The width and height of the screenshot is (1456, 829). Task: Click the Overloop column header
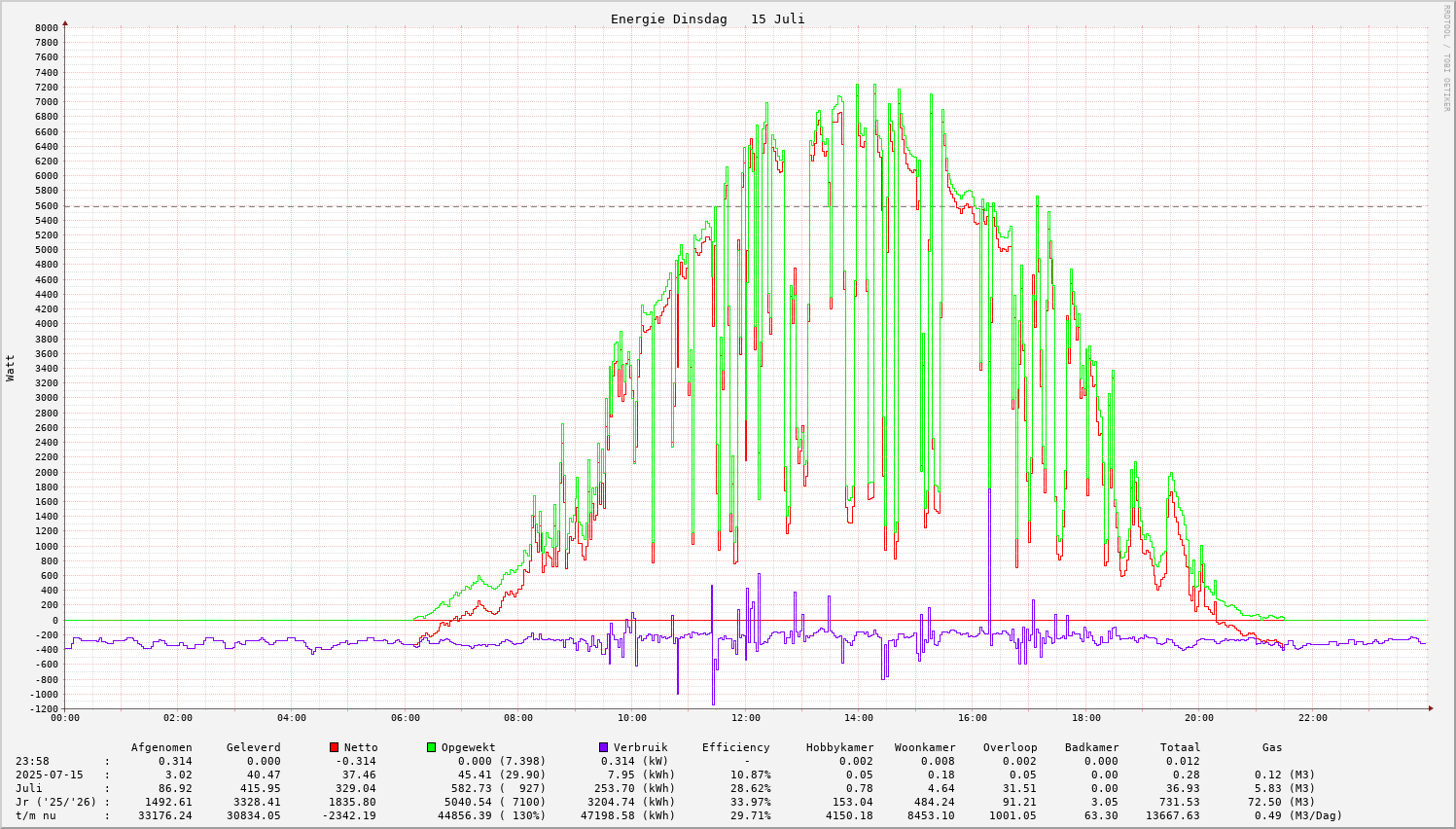tap(1010, 747)
